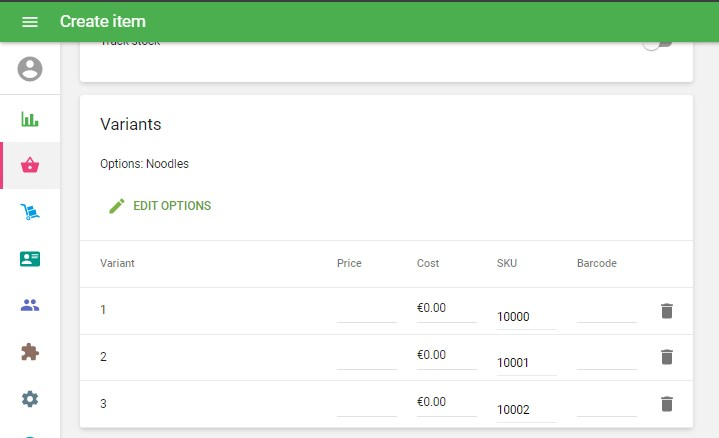The image size is (719, 438).
Task: Open the Settings gear section
Action: 30,399
